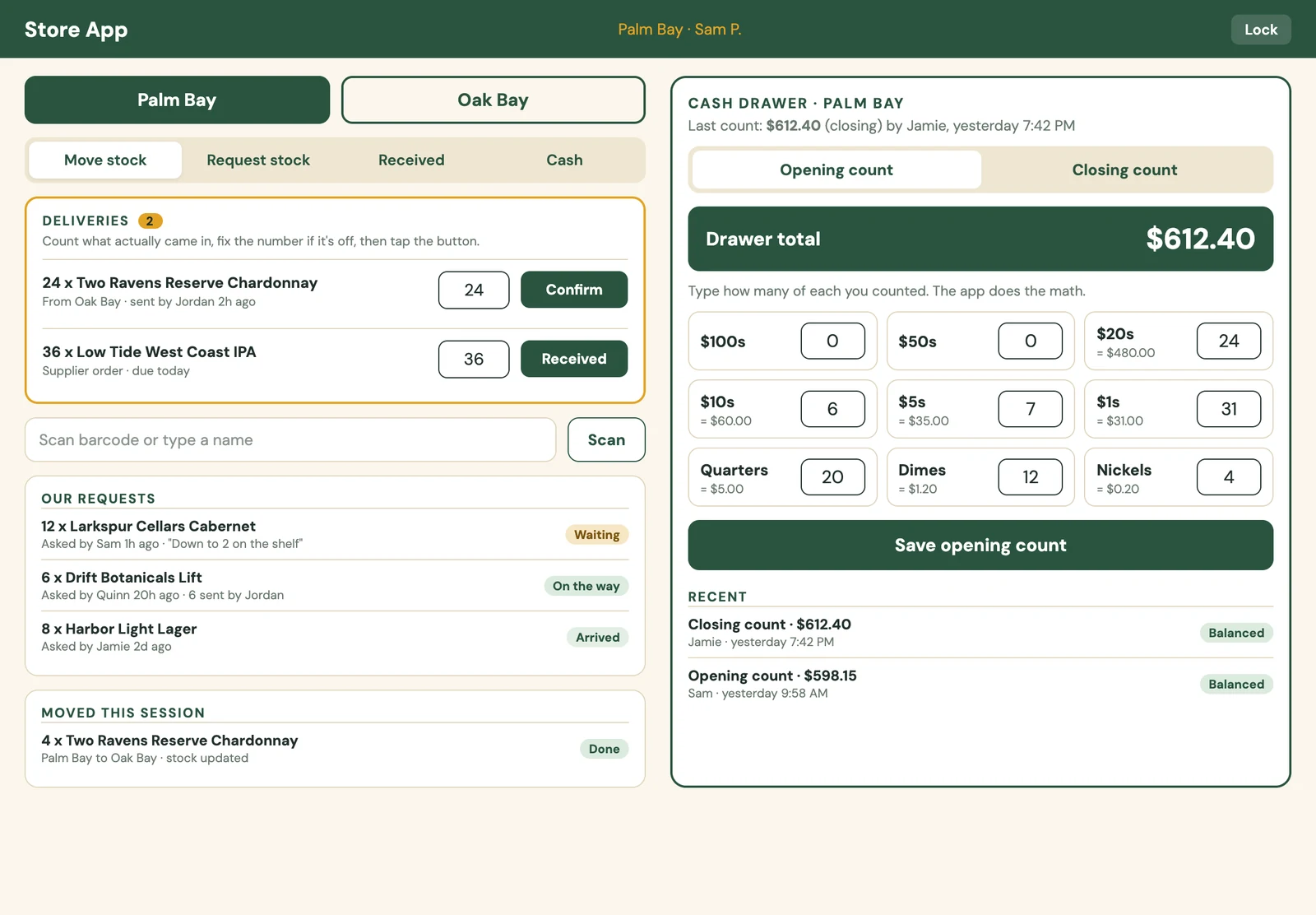The height and width of the screenshot is (915, 1316).
Task: Confirm the Two Ravens Chardonnay delivery
Action: click(574, 290)
